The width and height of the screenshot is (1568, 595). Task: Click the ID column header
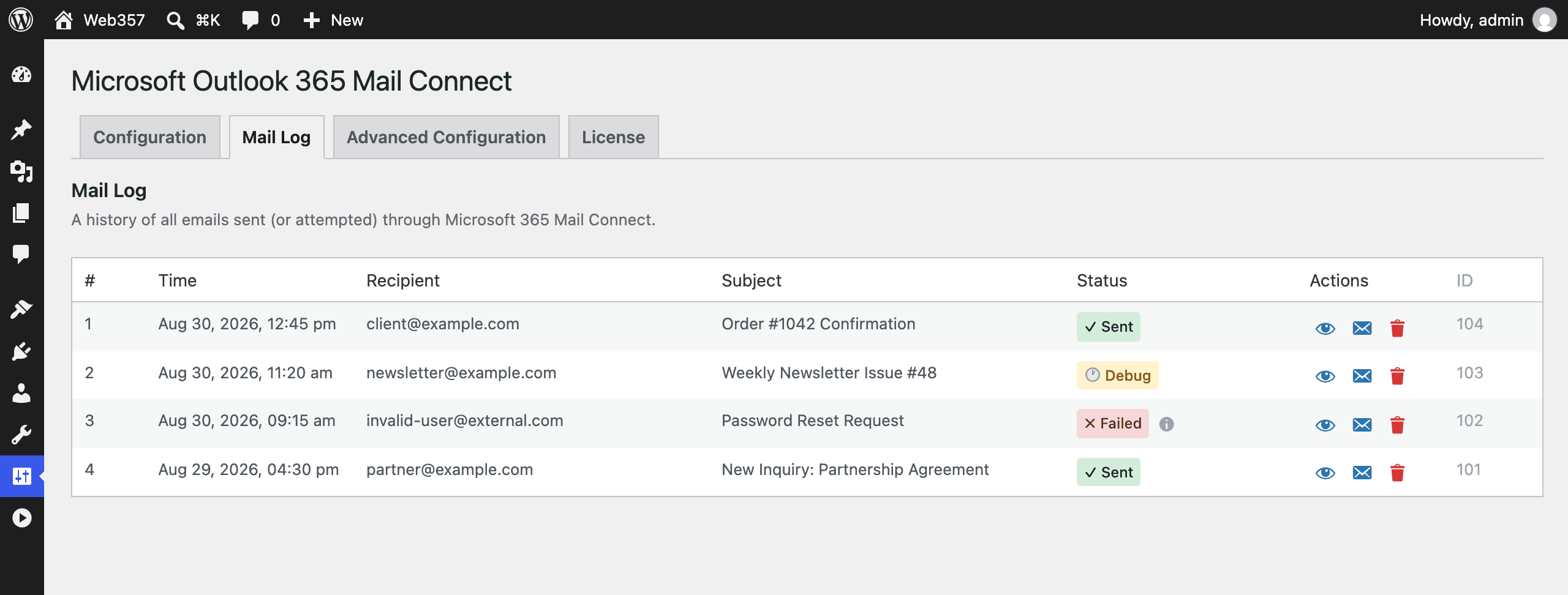[x=1464, y=280]
